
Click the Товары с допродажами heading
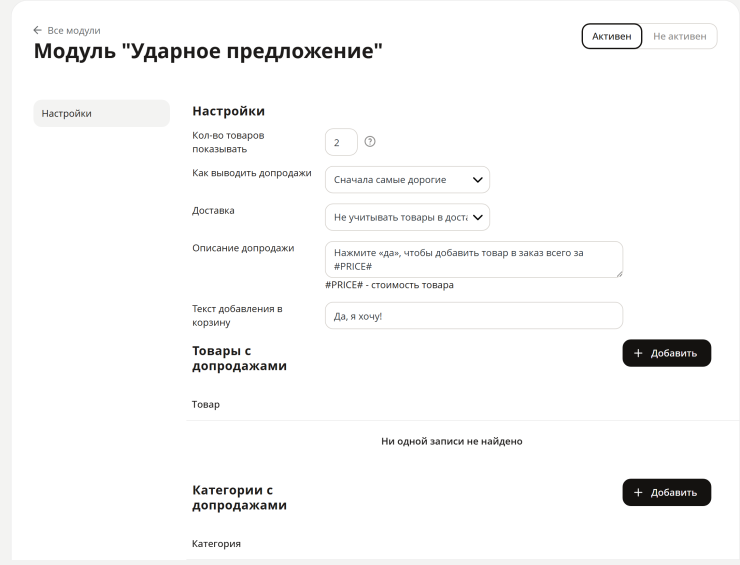pyautogui.click(x=239, y=358)
